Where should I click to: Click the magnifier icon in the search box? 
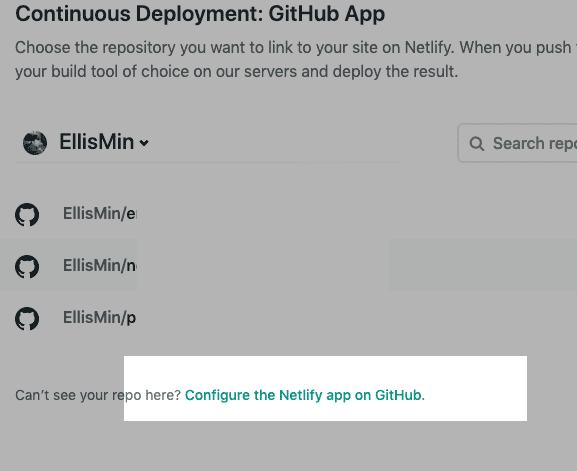477,144
